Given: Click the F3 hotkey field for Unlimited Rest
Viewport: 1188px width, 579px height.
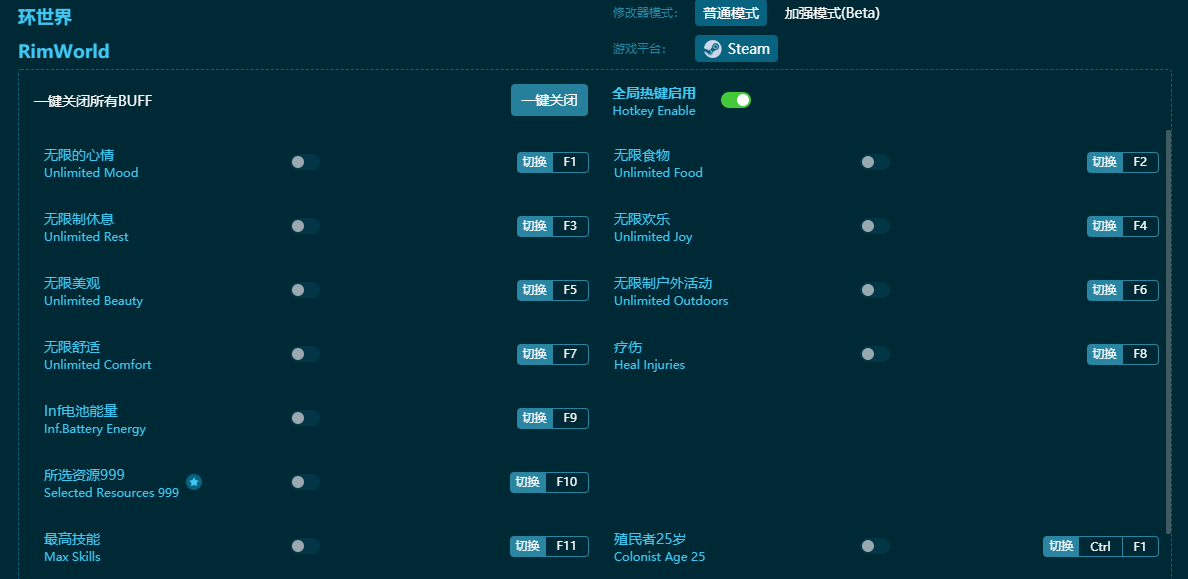Looking at the screenshot, I should coord(571,226).
